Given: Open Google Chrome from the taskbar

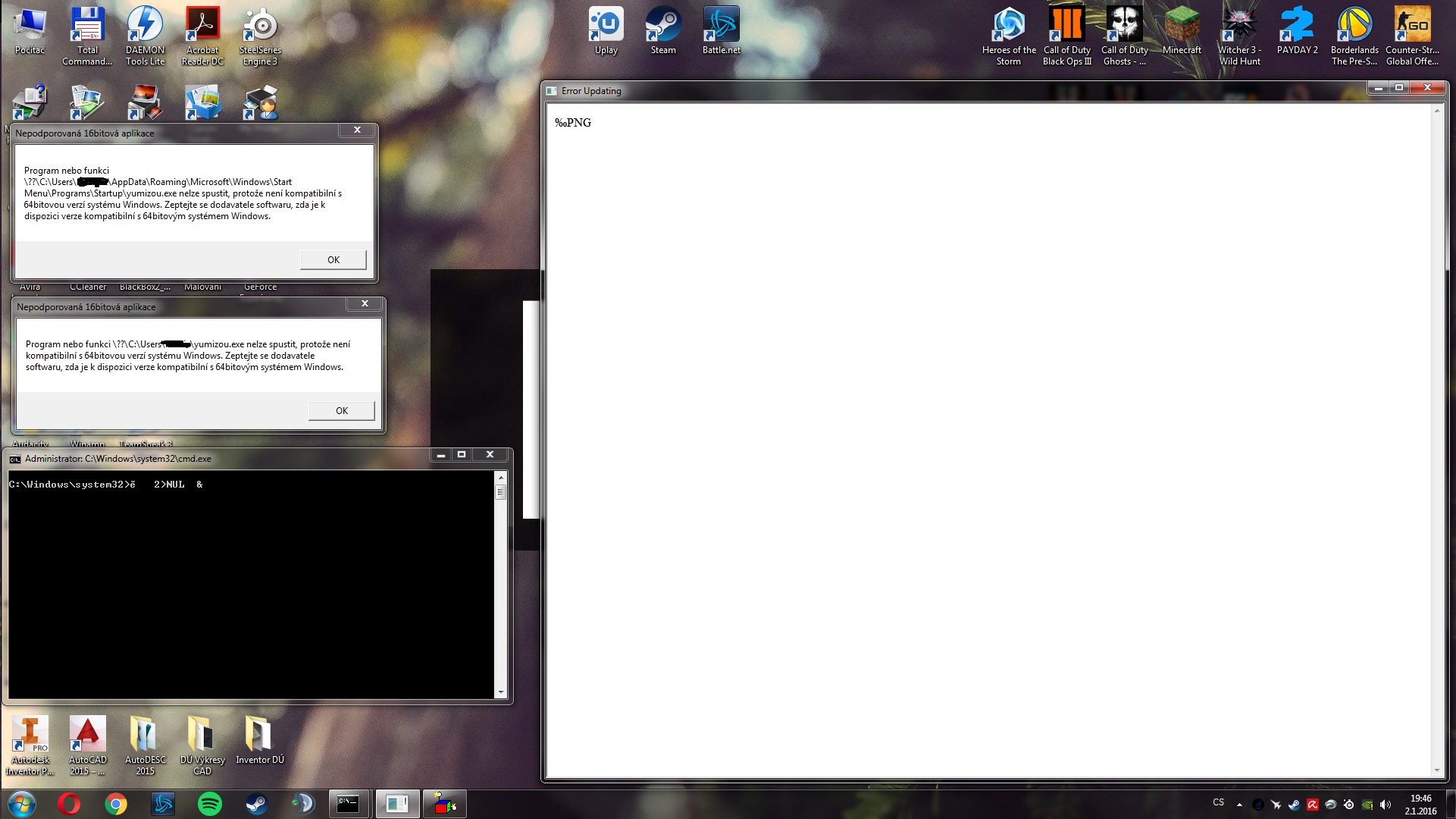Looking at the screenshot, I should click(116, 804).
